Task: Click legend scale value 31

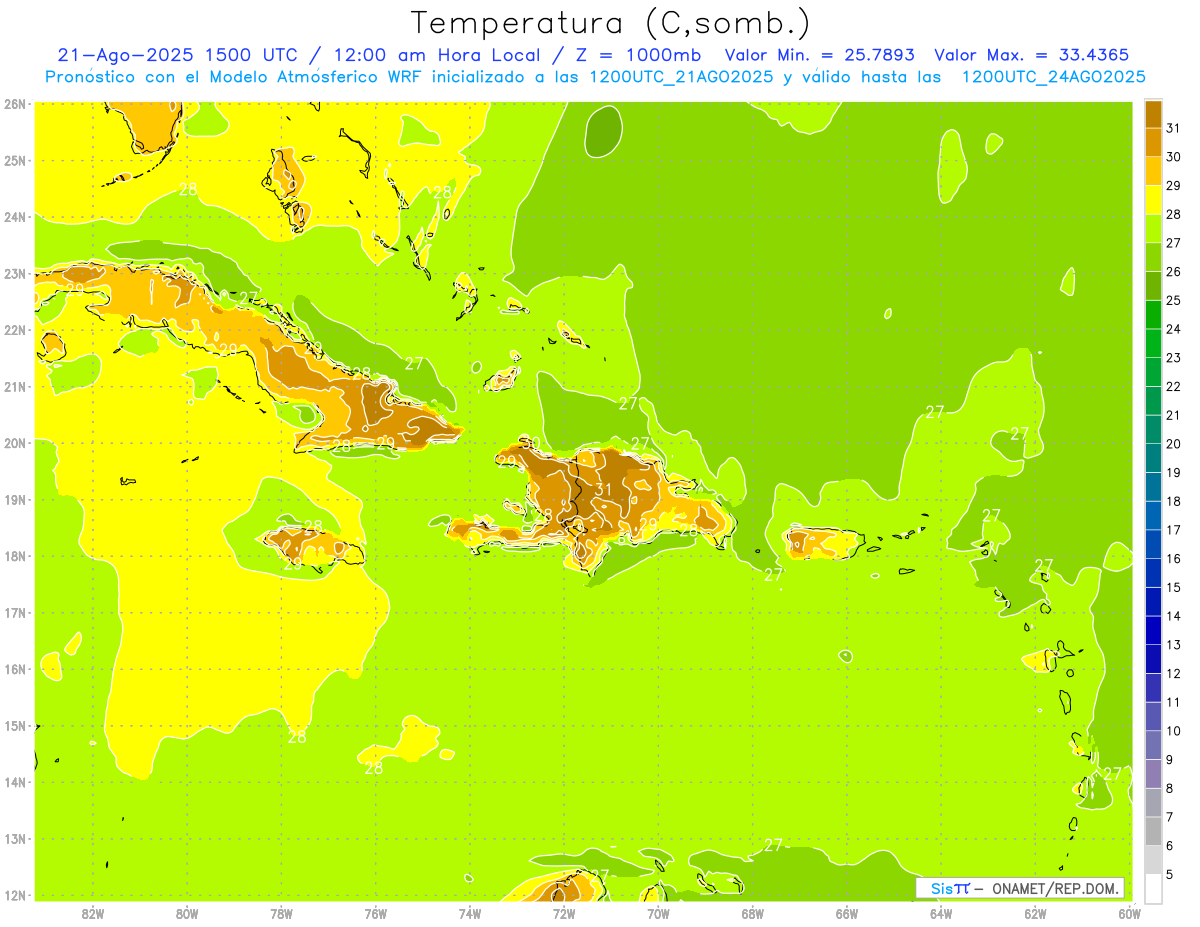Action: coord(1173,128)
